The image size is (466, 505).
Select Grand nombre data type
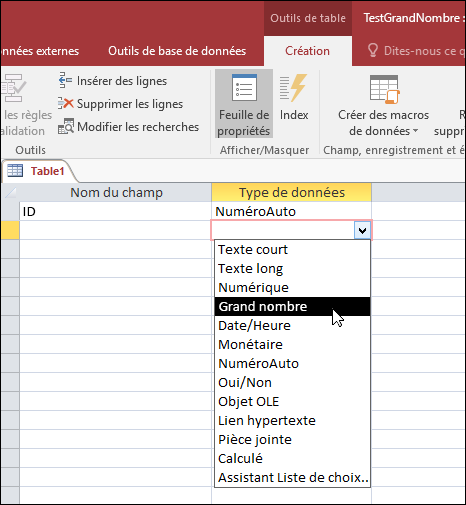292,306
